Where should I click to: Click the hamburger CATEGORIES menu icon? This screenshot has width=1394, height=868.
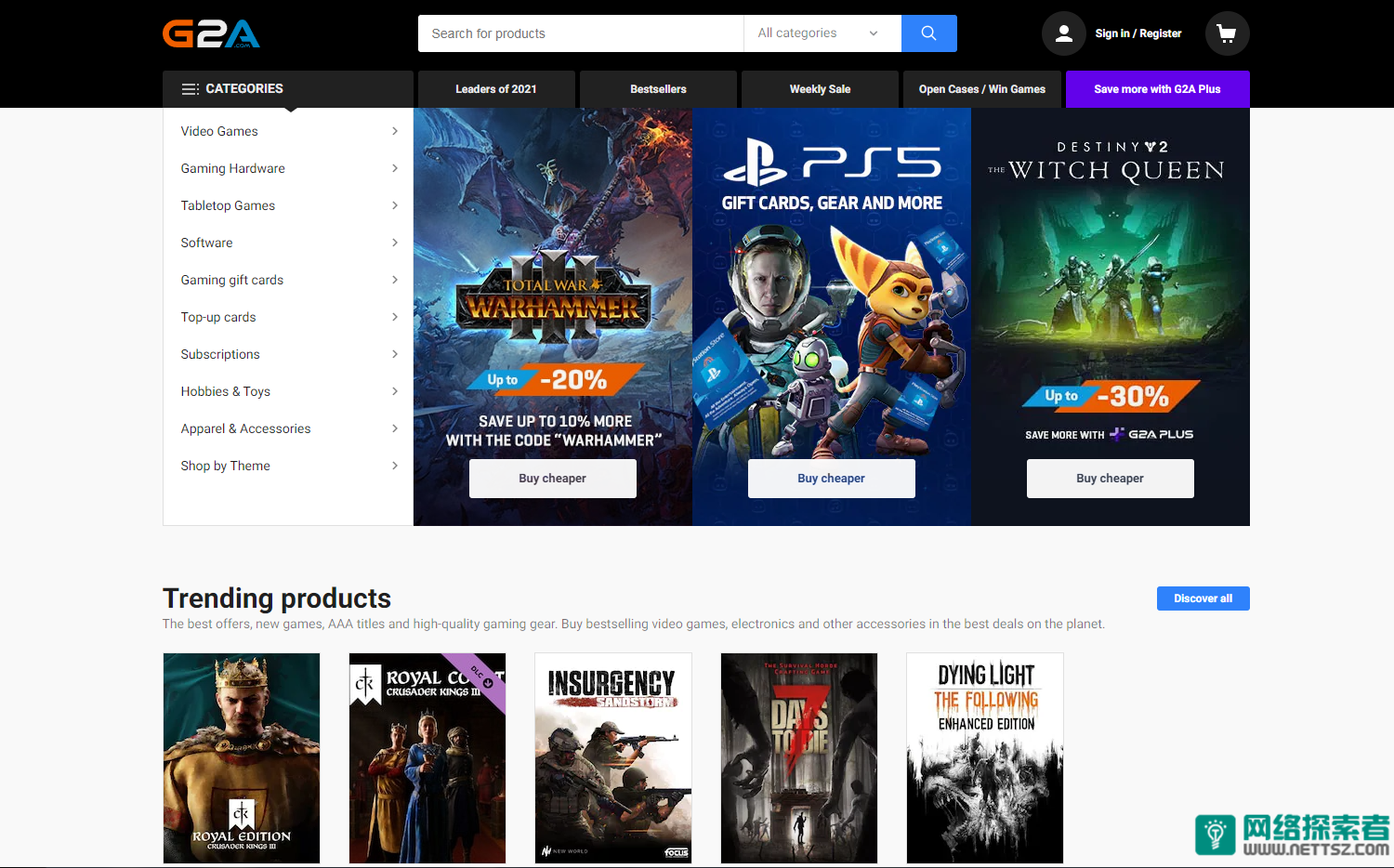[191, 88]
